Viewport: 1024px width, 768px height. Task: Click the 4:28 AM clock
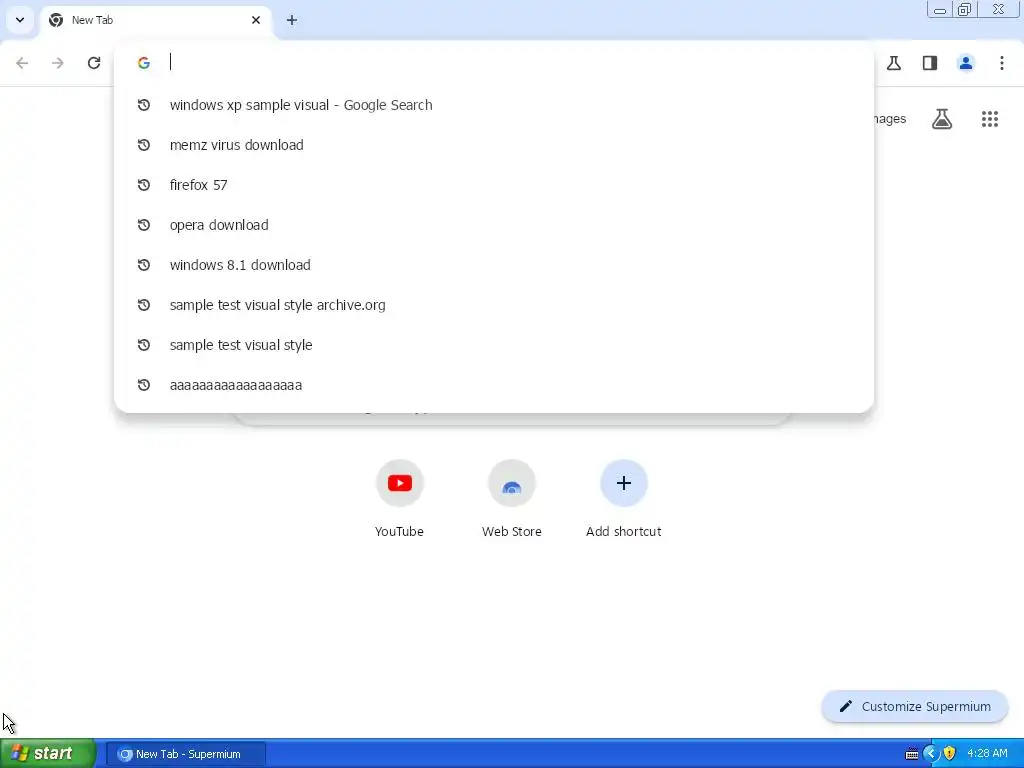pos(987,754)
